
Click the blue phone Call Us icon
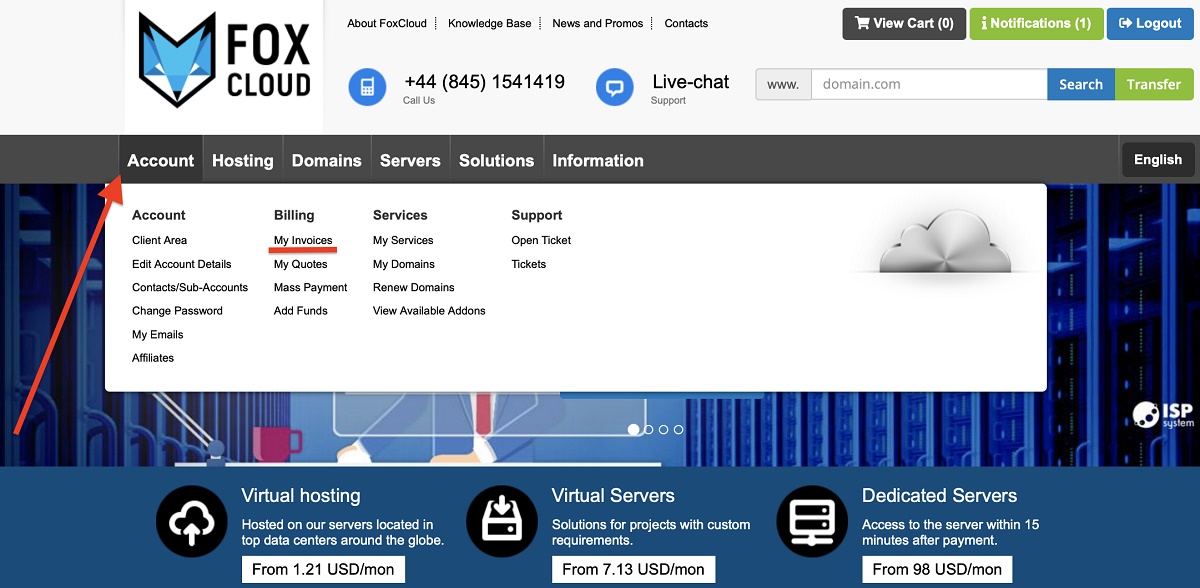367,87
